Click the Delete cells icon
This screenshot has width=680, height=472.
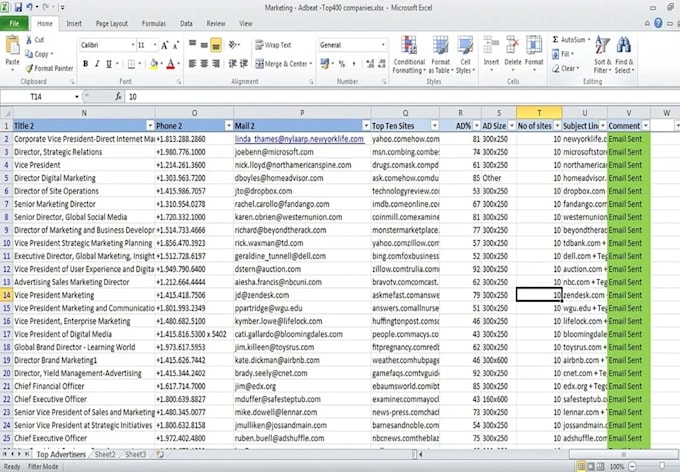[513, 45]
